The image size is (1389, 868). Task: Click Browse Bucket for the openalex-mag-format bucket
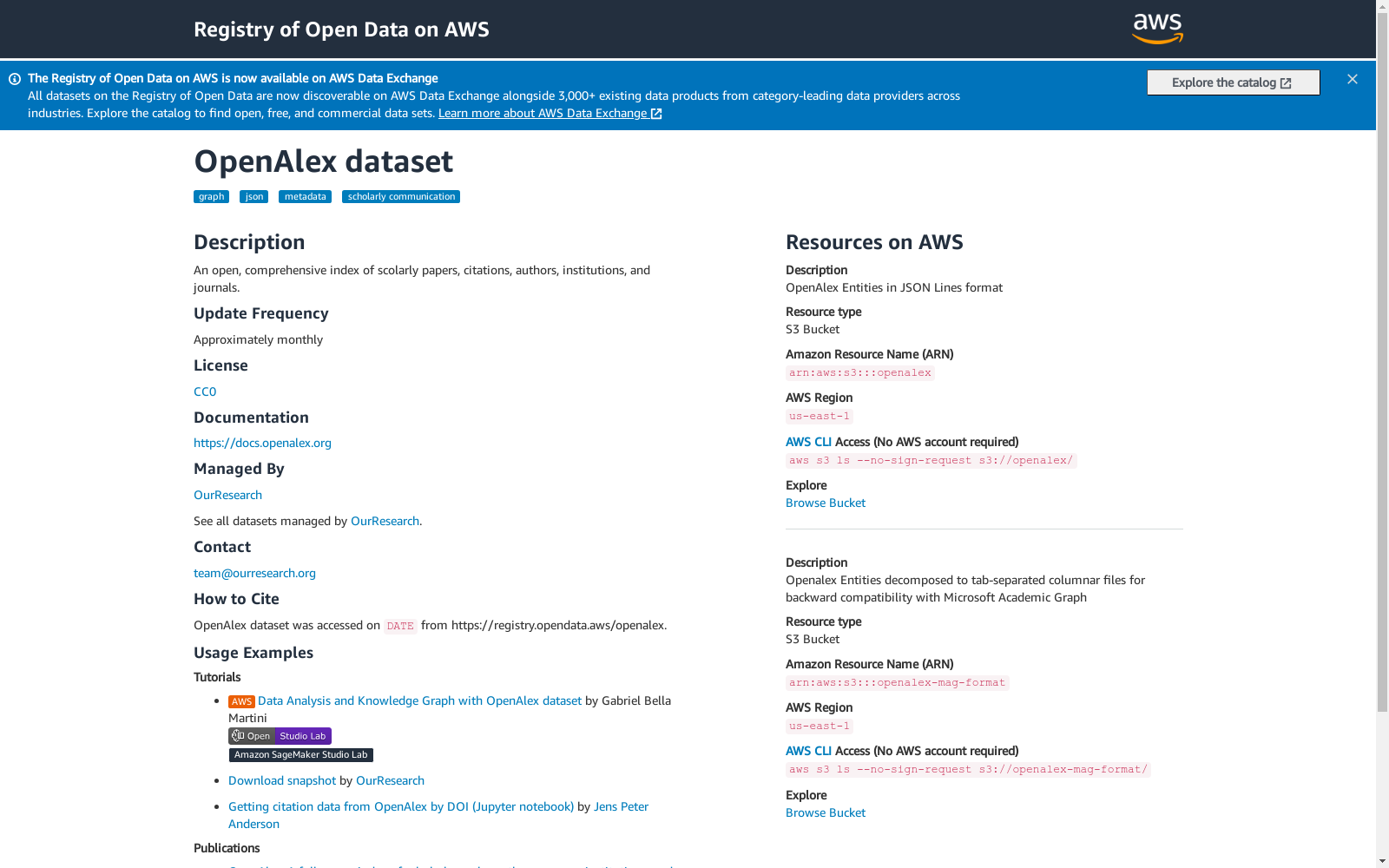(826, 812)
